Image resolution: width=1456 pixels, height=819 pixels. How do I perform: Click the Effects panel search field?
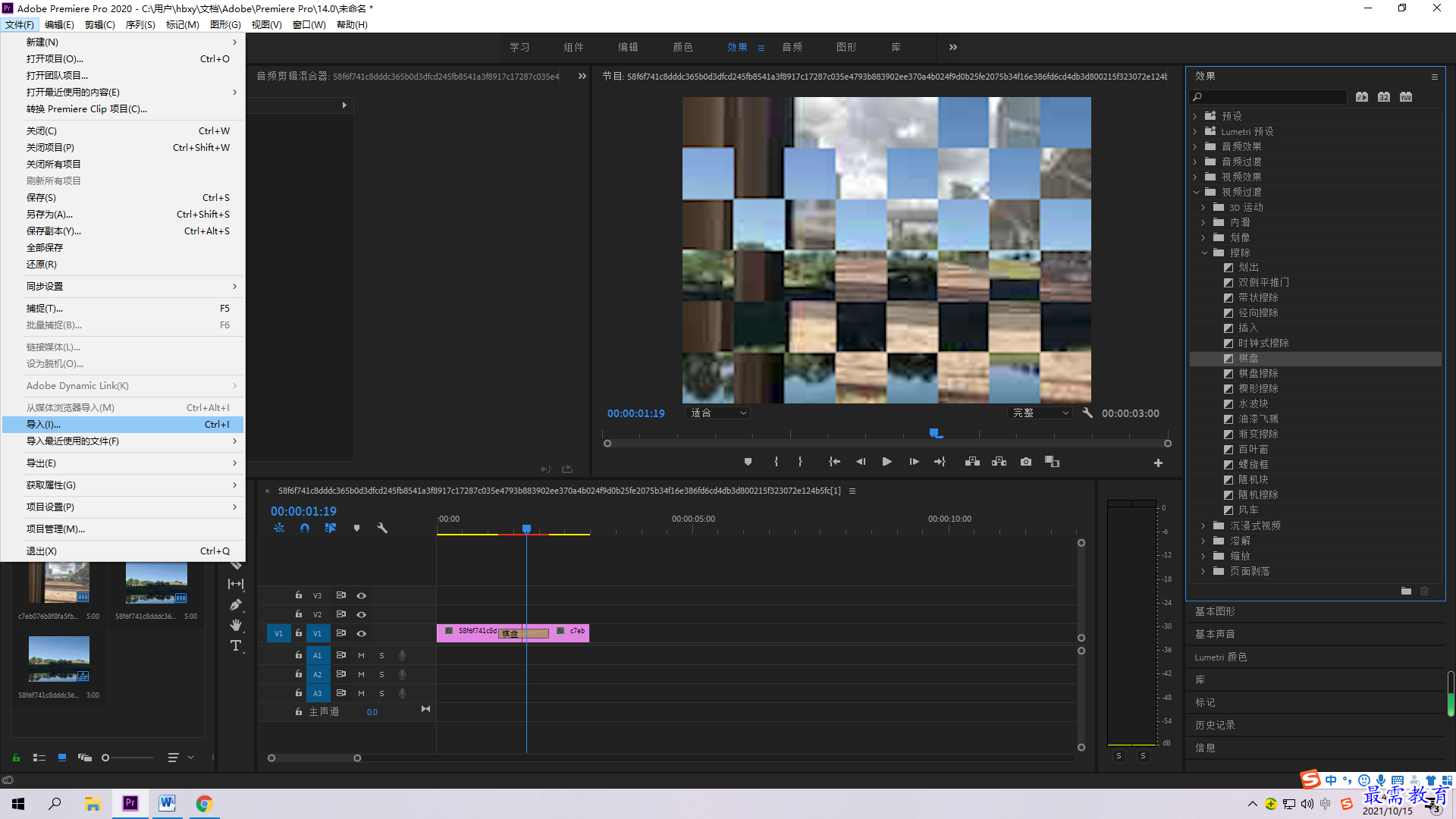1269,96
